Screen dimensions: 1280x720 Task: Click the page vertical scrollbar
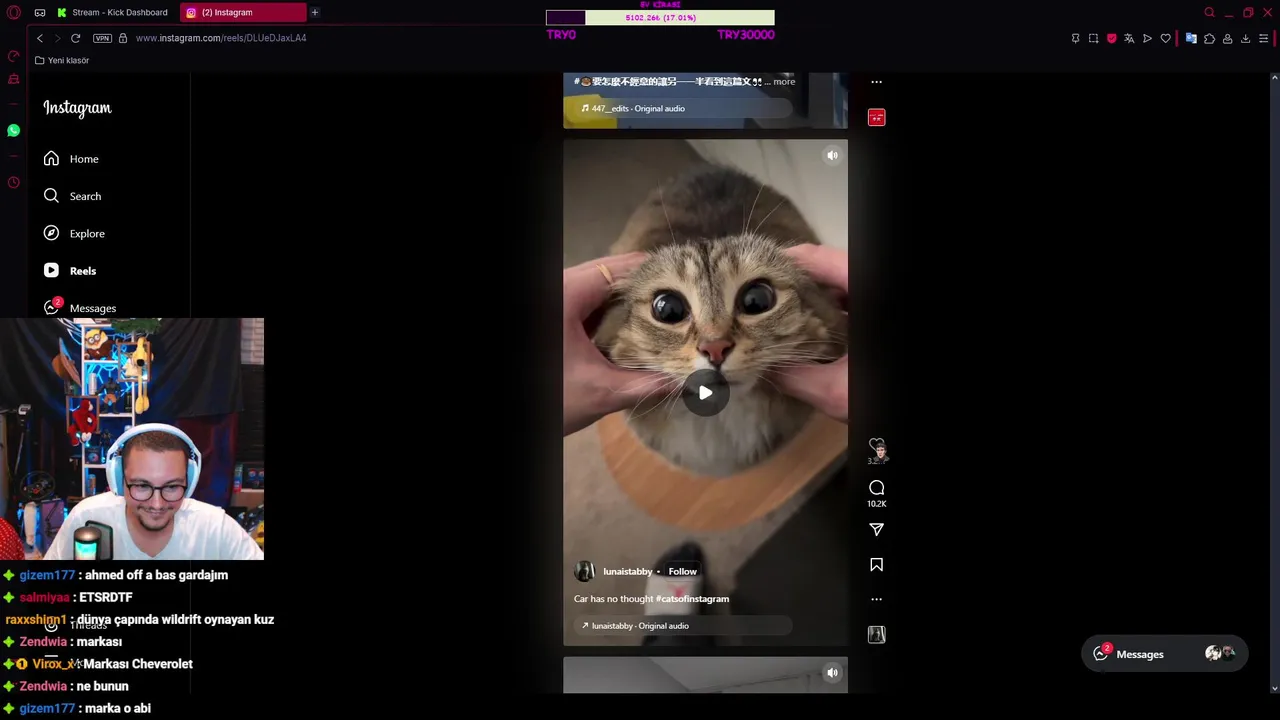click(1274, 380)
